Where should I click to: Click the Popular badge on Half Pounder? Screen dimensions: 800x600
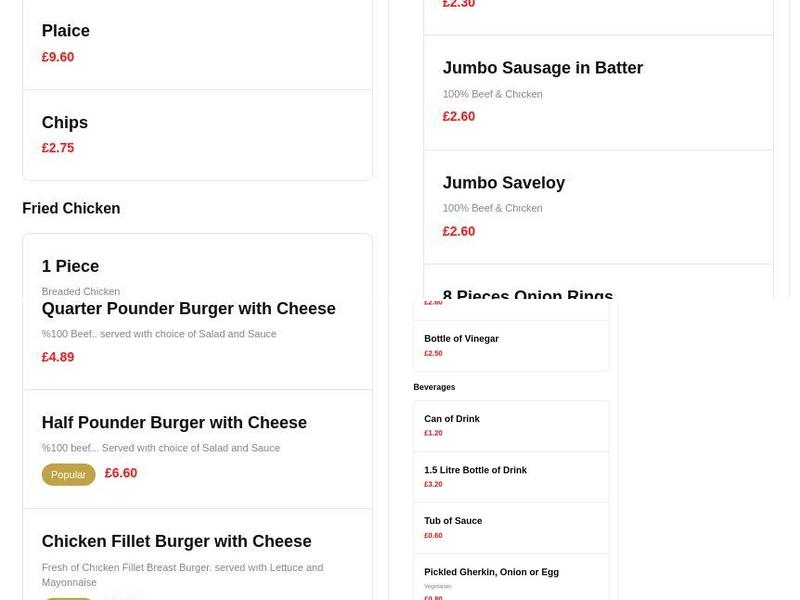point(68,474)
